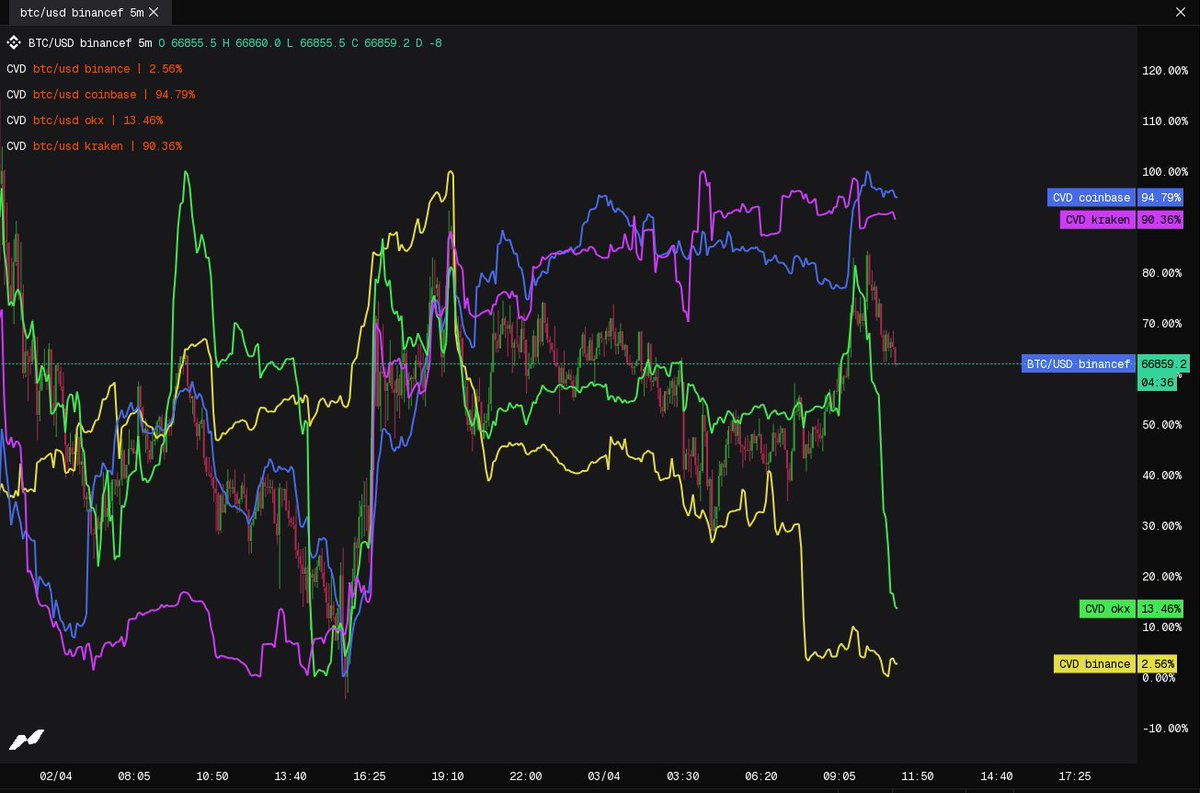Select the CVD btc/usd binance legend row

point(94,69)
